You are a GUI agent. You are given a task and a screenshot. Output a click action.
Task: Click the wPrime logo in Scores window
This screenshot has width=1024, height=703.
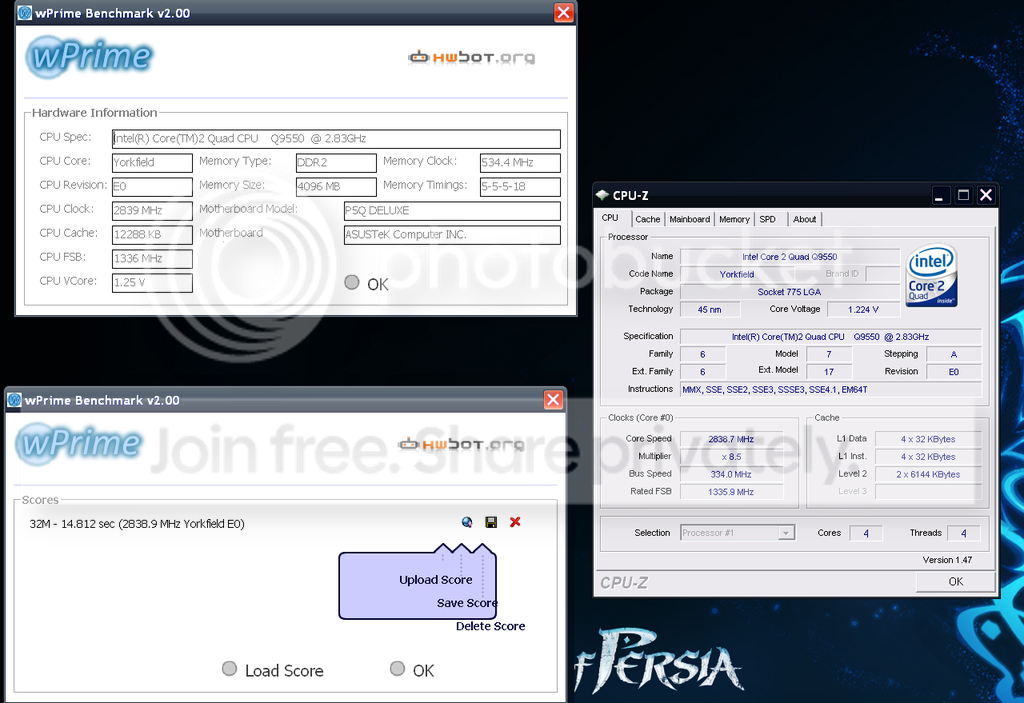(79, 444)
